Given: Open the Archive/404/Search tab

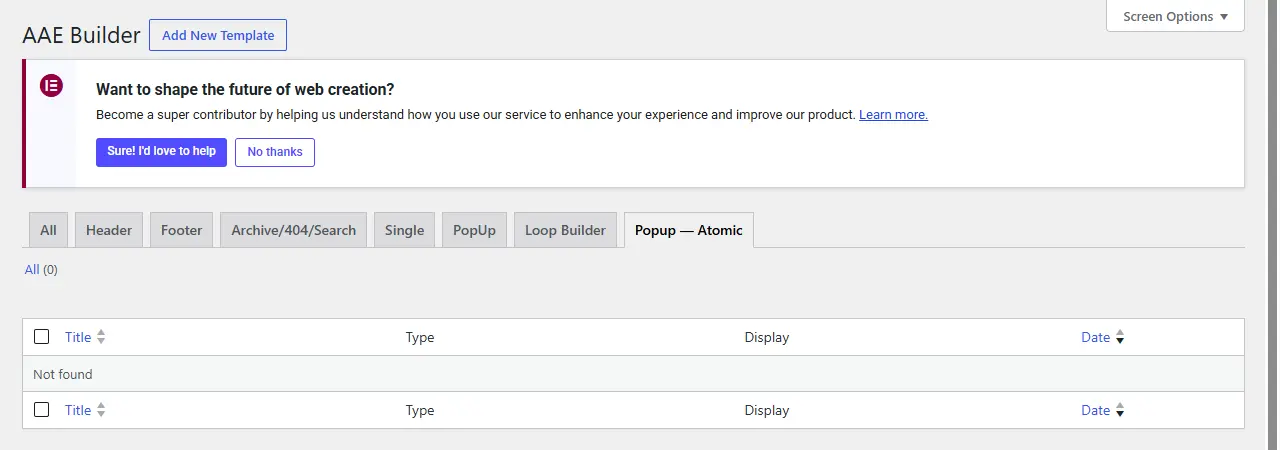Looking at the screenshot, I should click(294, 230).
